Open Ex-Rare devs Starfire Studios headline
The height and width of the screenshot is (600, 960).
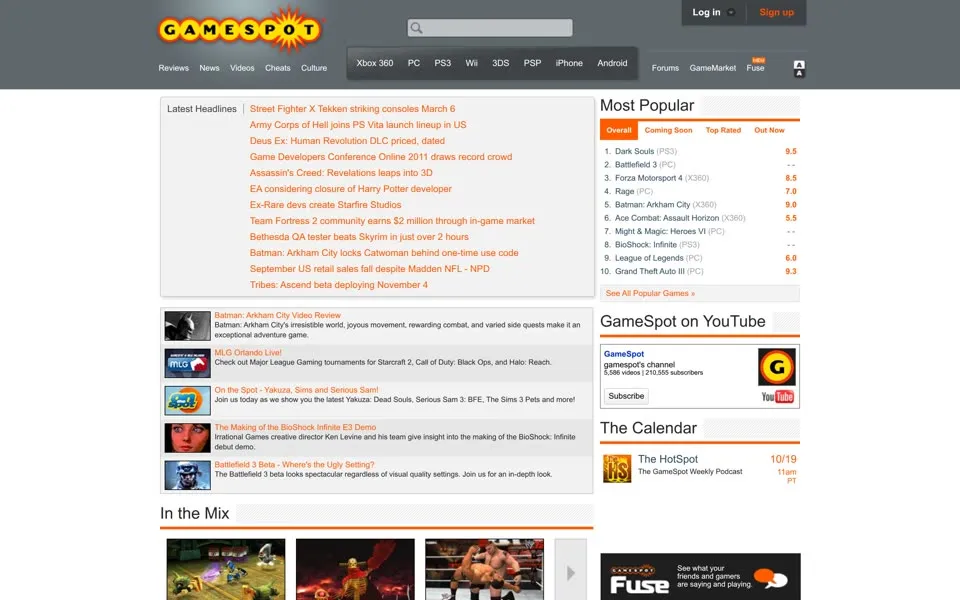click(x=325, y=204)
